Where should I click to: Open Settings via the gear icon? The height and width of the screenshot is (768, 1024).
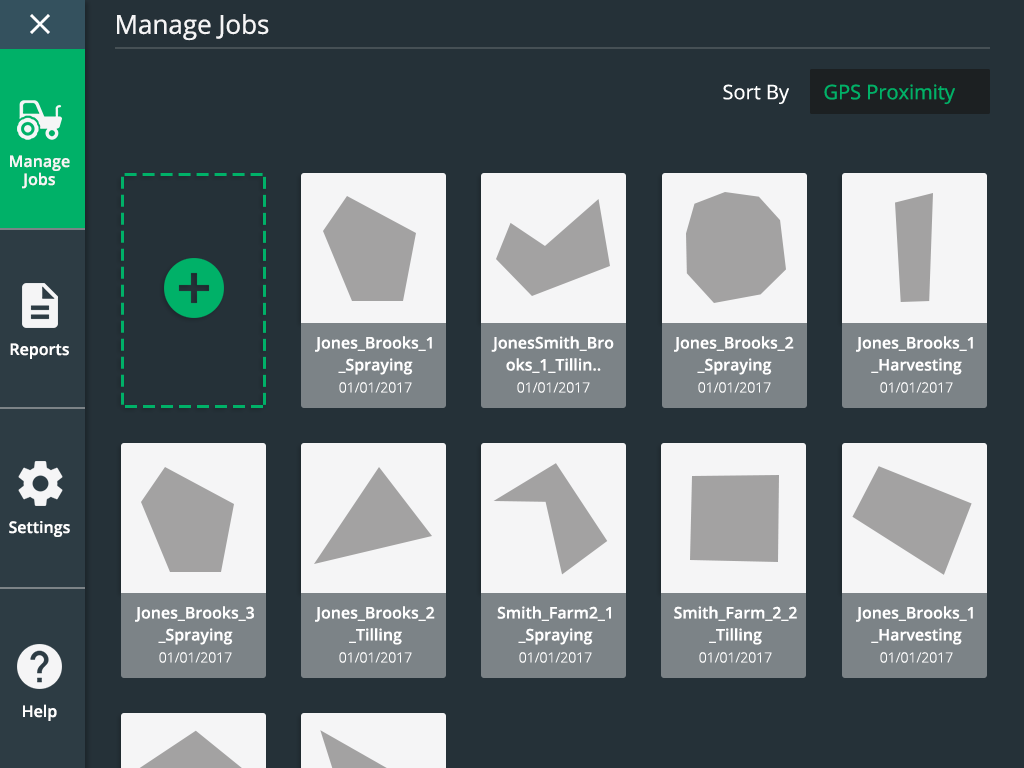(40, 485)
